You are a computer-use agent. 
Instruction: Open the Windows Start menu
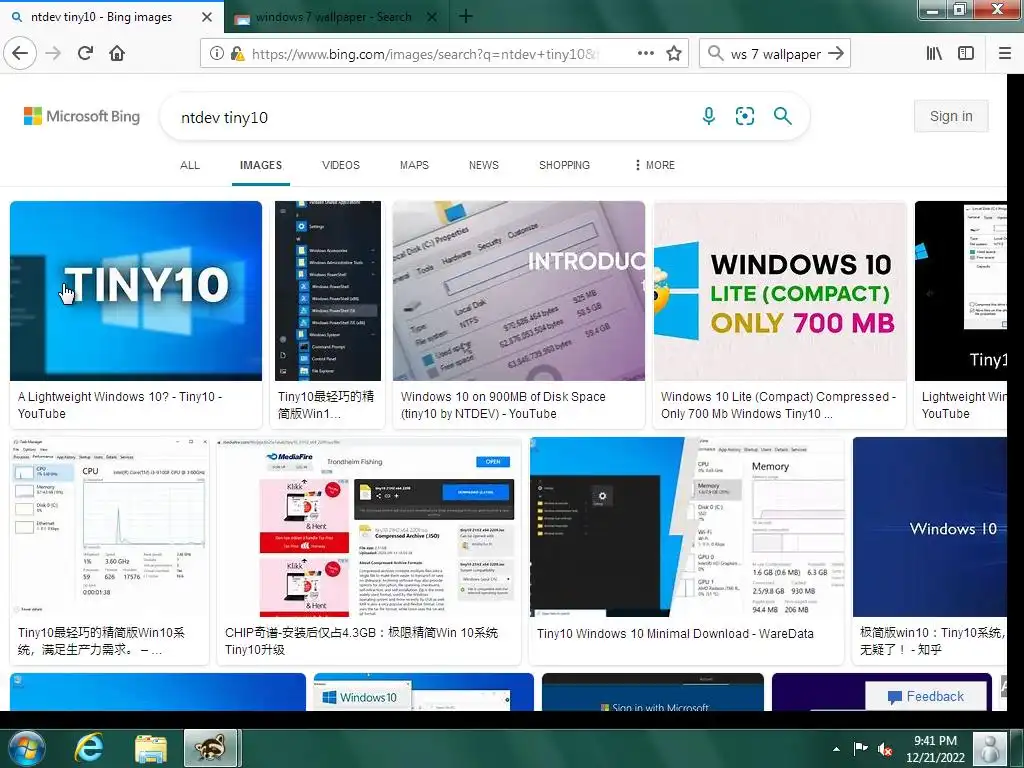point(27,748)
